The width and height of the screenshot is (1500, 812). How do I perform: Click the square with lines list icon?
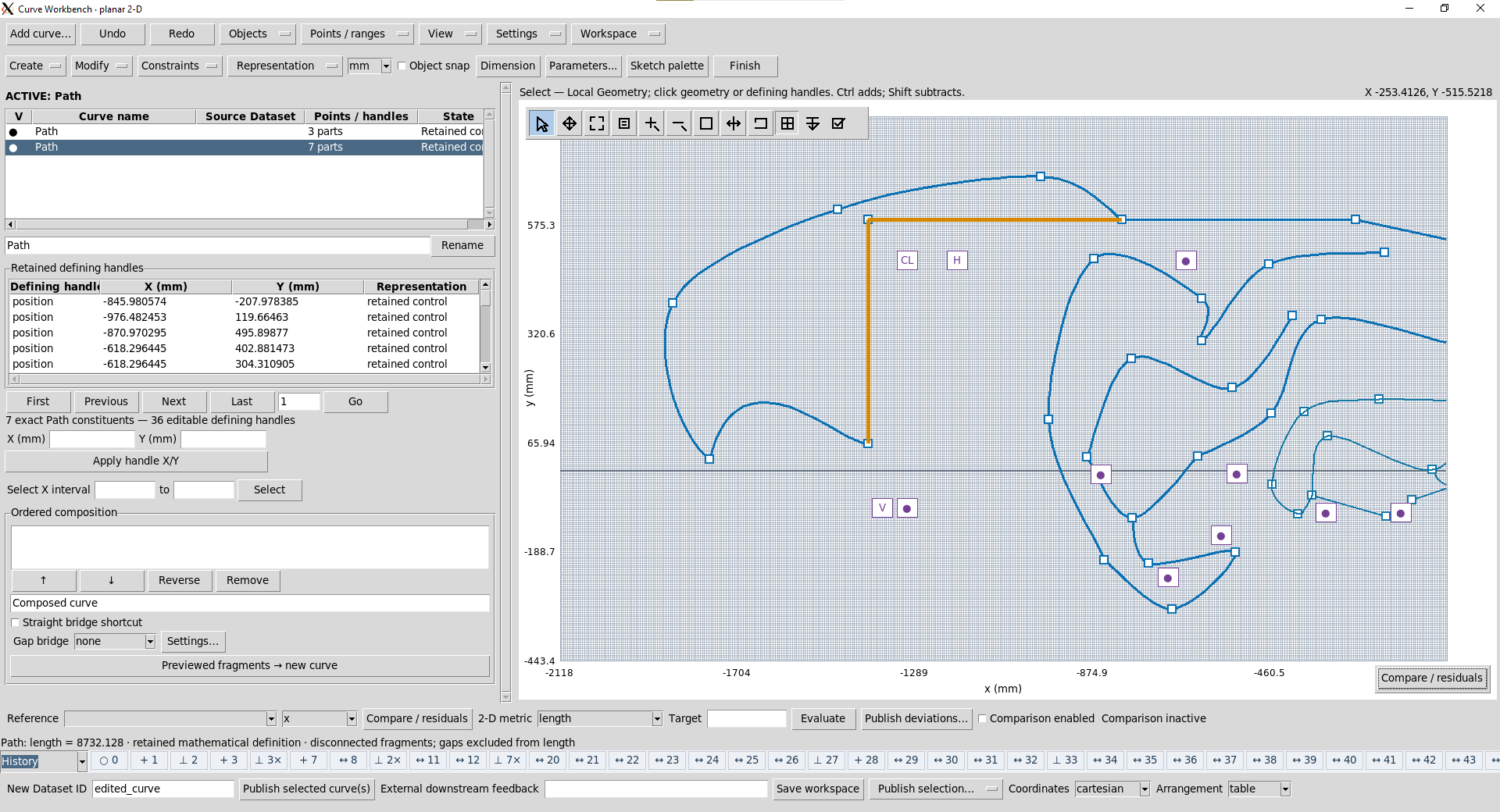[x=624, y=123]
